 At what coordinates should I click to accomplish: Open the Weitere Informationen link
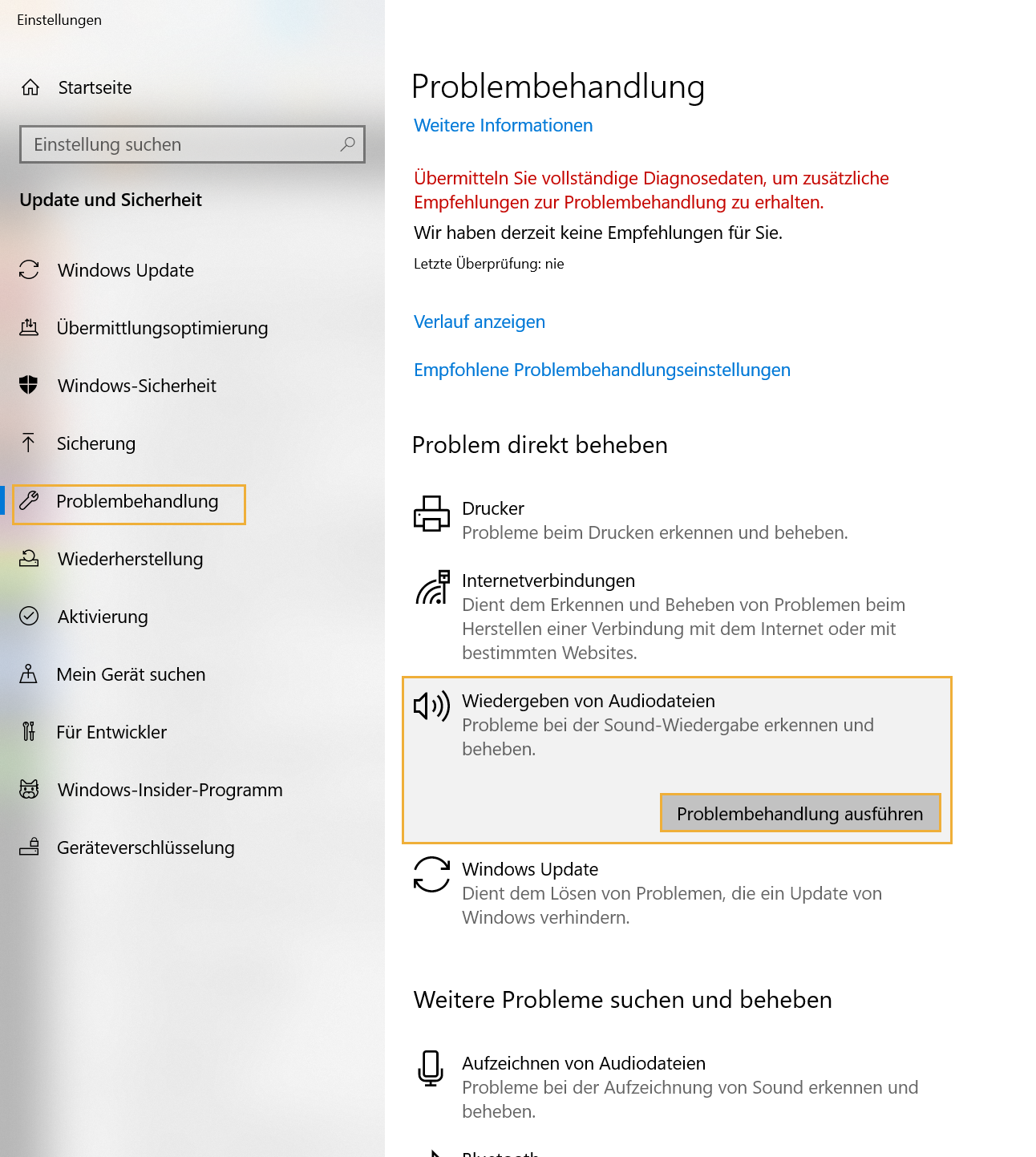click(503, 125)
